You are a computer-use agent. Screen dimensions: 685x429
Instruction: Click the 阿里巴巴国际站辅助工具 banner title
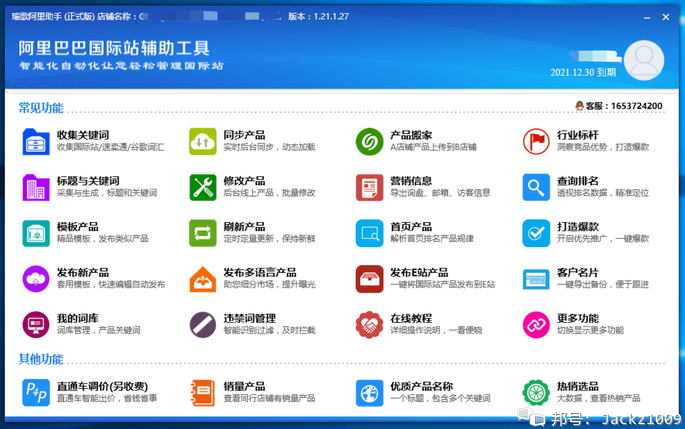[x=114, y=48]
